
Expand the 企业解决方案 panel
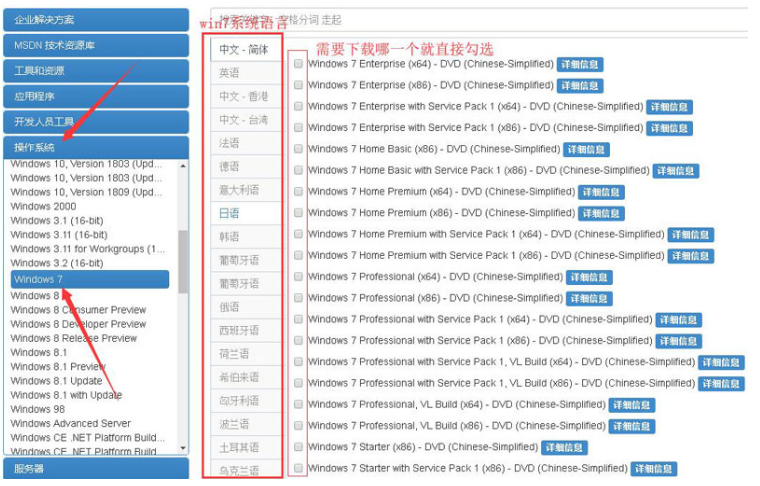[95, 19]
